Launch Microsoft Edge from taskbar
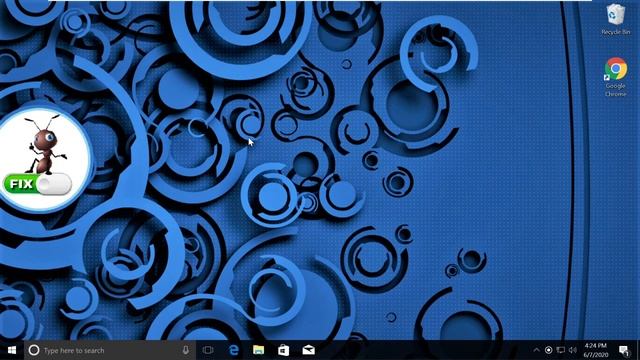The width and height of the screenshot is (640, 360). click(233, 350)
